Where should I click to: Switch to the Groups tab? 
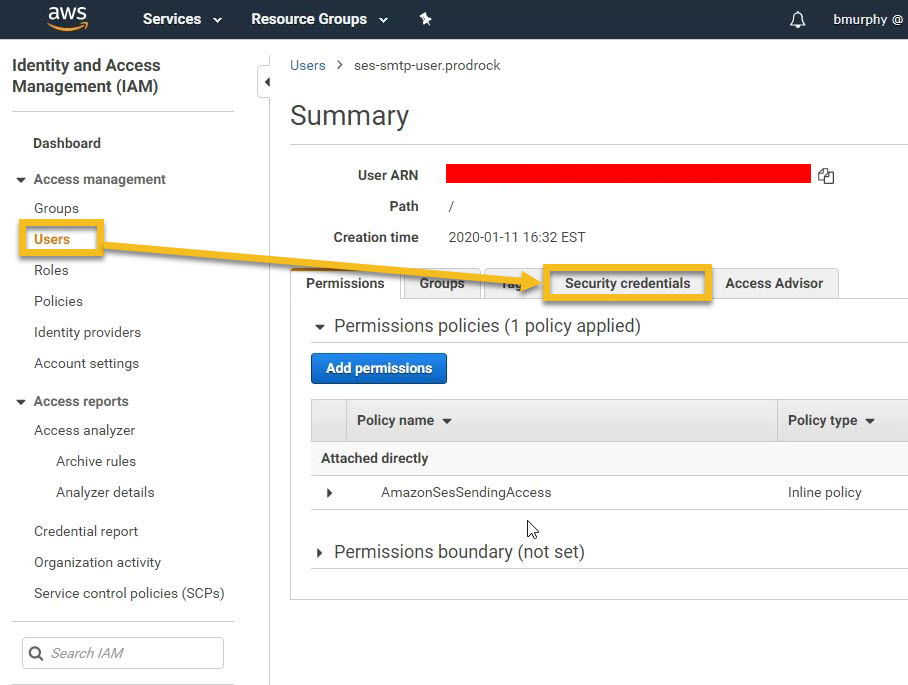442,283
